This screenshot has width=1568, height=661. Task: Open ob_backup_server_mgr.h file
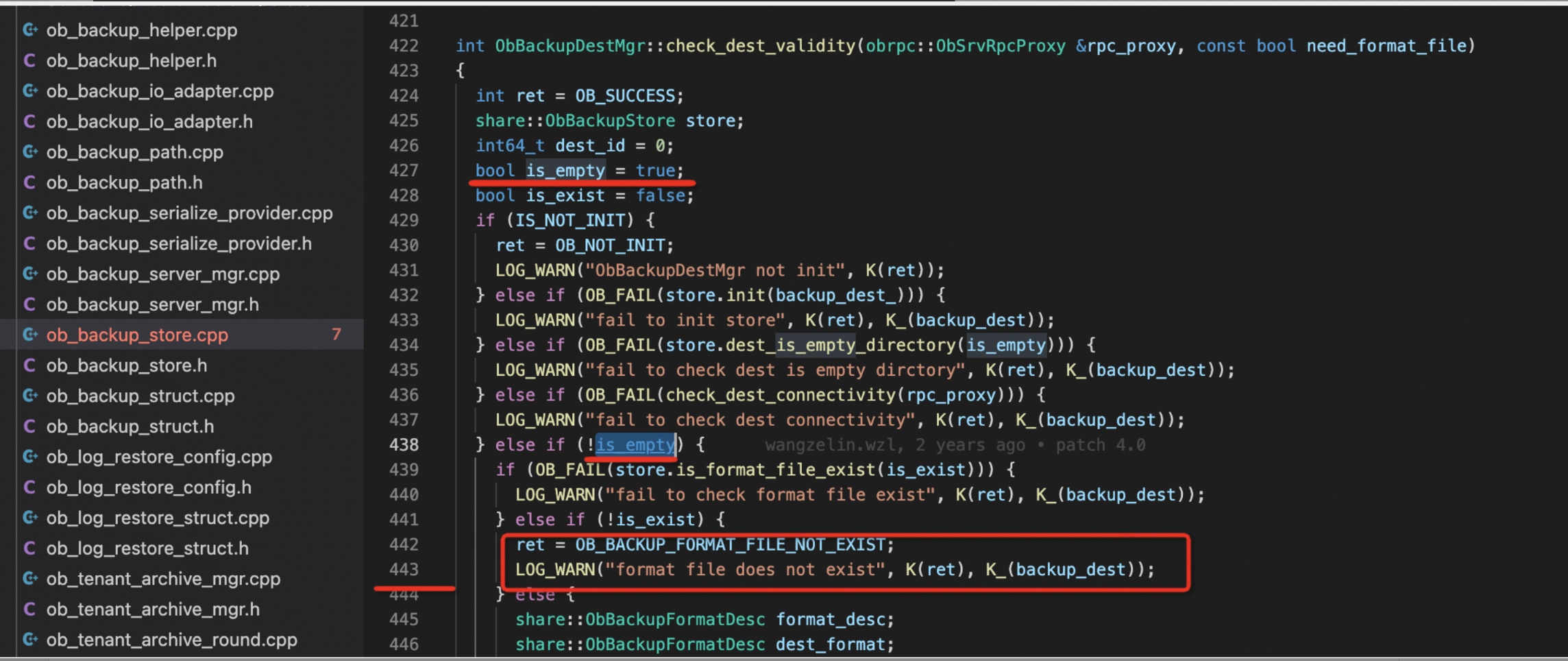click(153, 304)
